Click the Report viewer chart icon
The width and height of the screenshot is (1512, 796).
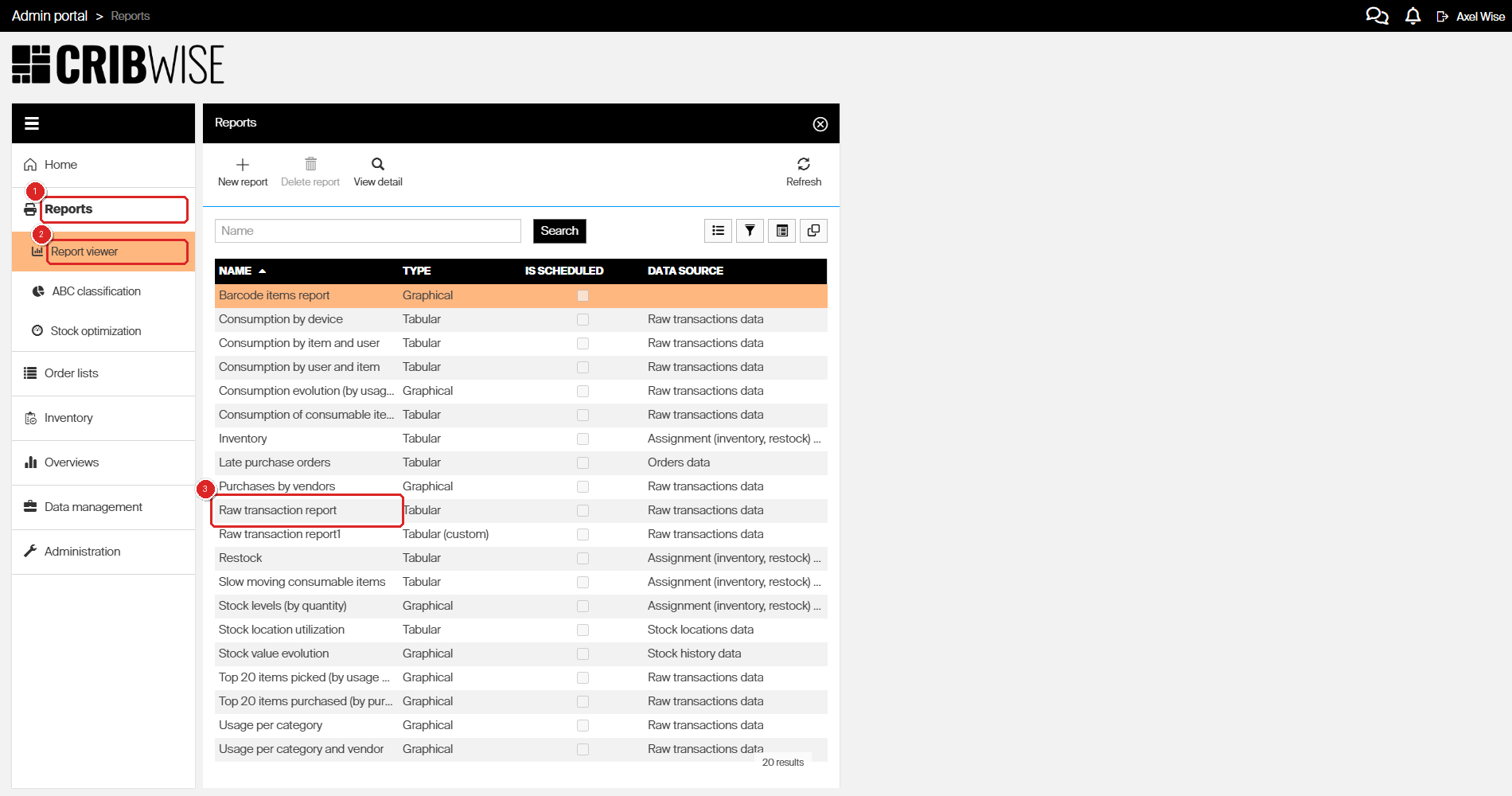[x=37, y=252]
